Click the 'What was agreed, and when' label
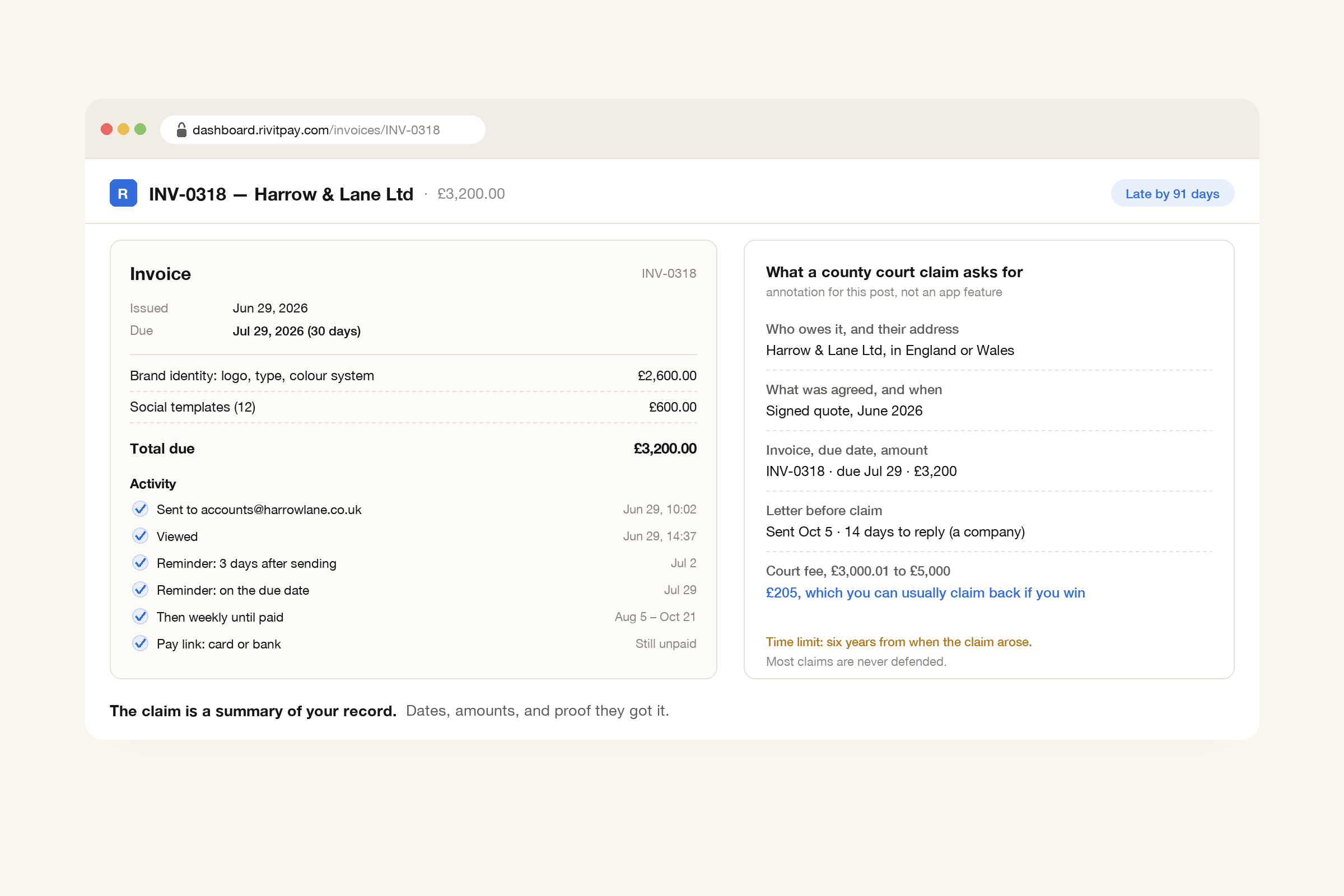The width and height of the screenshot is (1344, 896). [x=853, y=390]
